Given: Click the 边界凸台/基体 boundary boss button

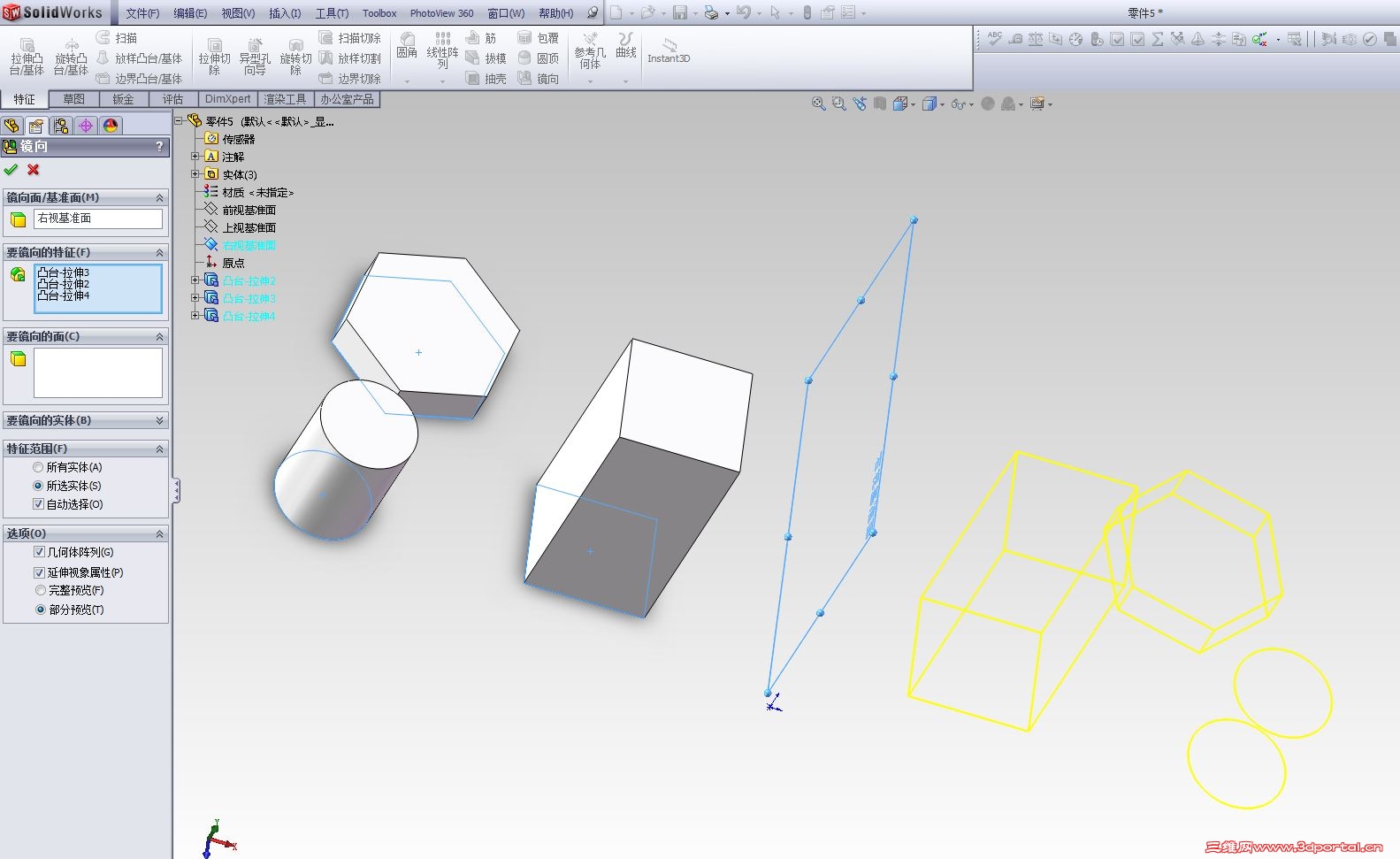Looking at the screenshot, I should tap(139, 79).
